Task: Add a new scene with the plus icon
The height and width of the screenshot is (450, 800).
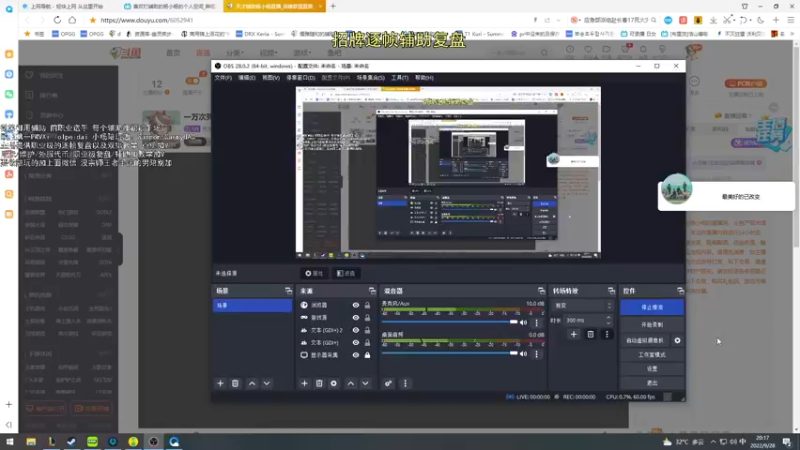Action: click(220, 383)
